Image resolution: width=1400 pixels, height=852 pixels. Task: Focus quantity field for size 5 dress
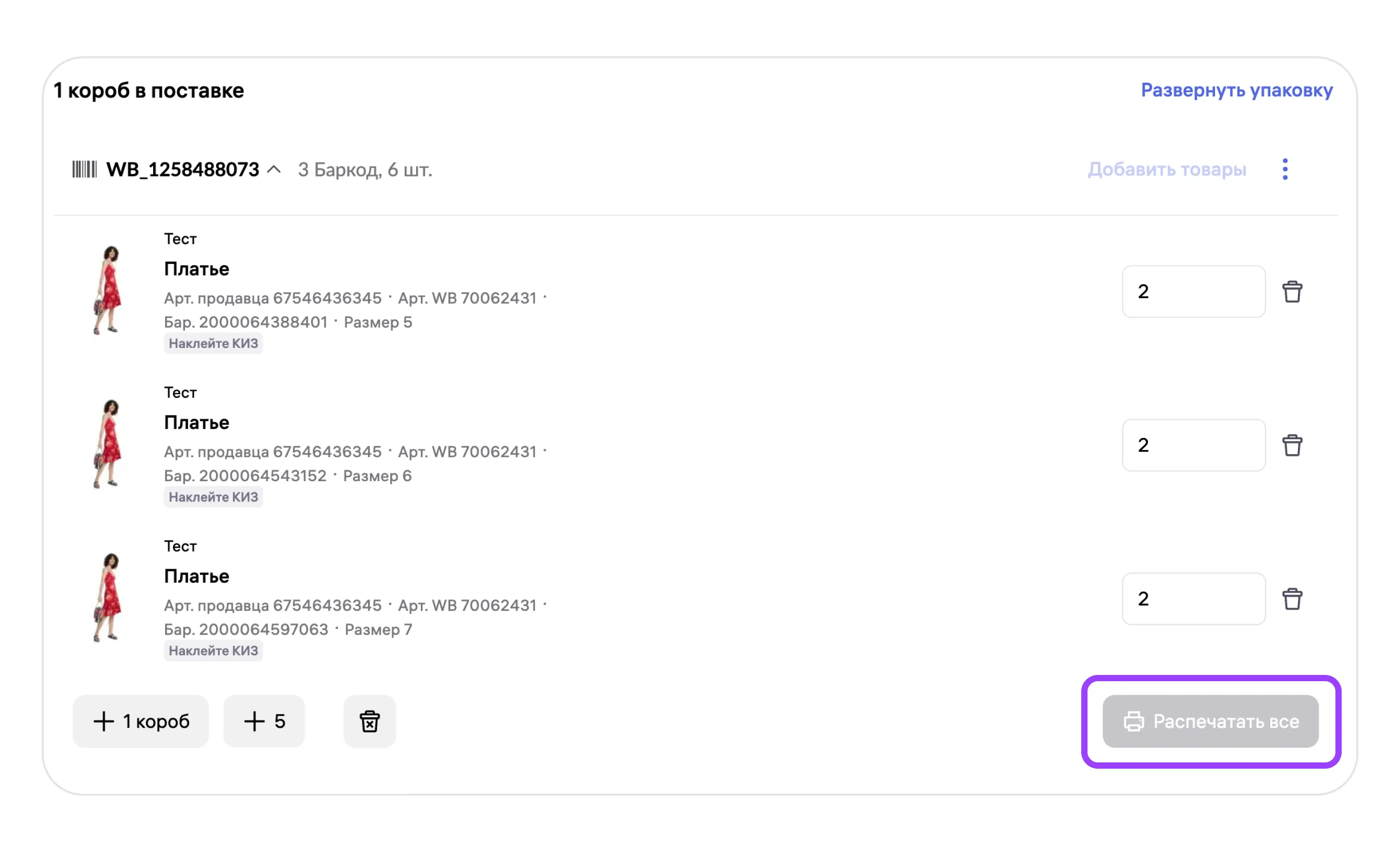click(x=1193, y=292)
